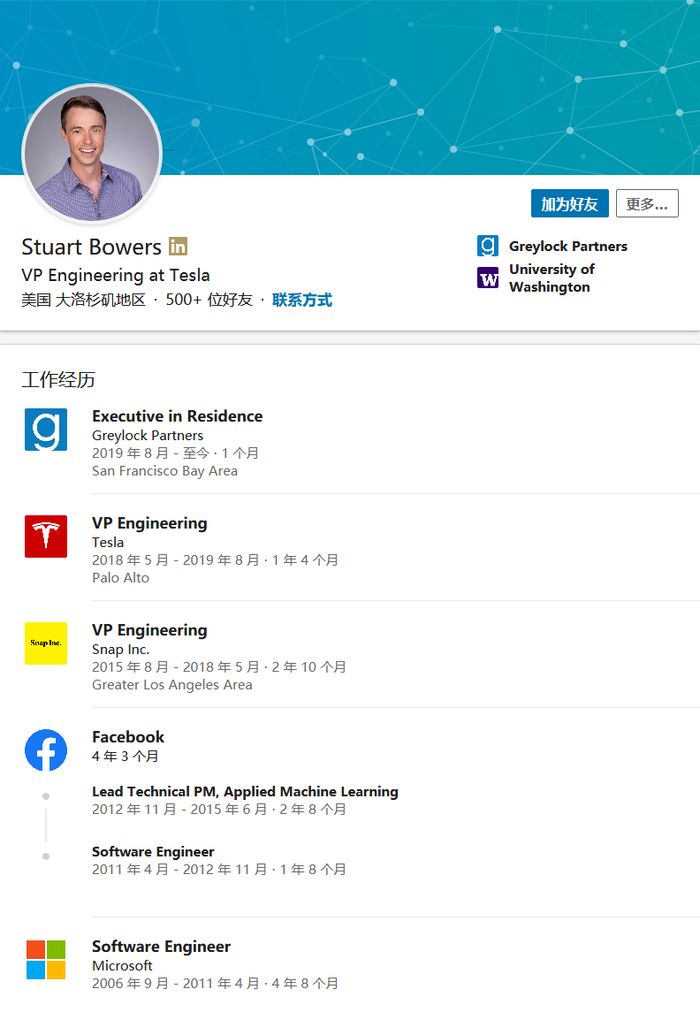Click the yellow Snap Inc. logo
This screenshot has width=700, height=1012.
coord(46,643)
